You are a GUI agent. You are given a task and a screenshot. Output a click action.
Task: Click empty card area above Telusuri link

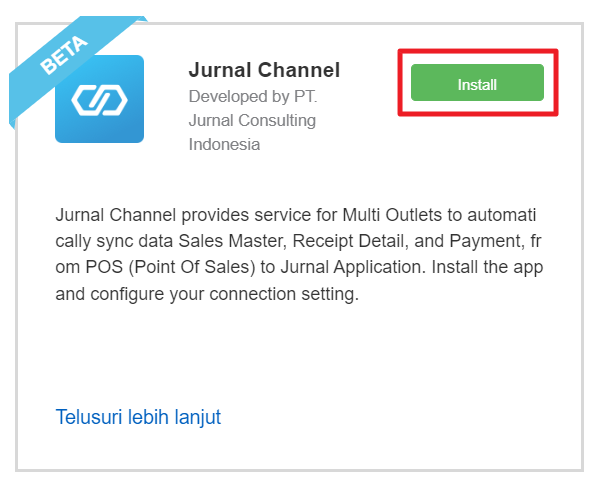pyautogui.click(x=299, y=356)
